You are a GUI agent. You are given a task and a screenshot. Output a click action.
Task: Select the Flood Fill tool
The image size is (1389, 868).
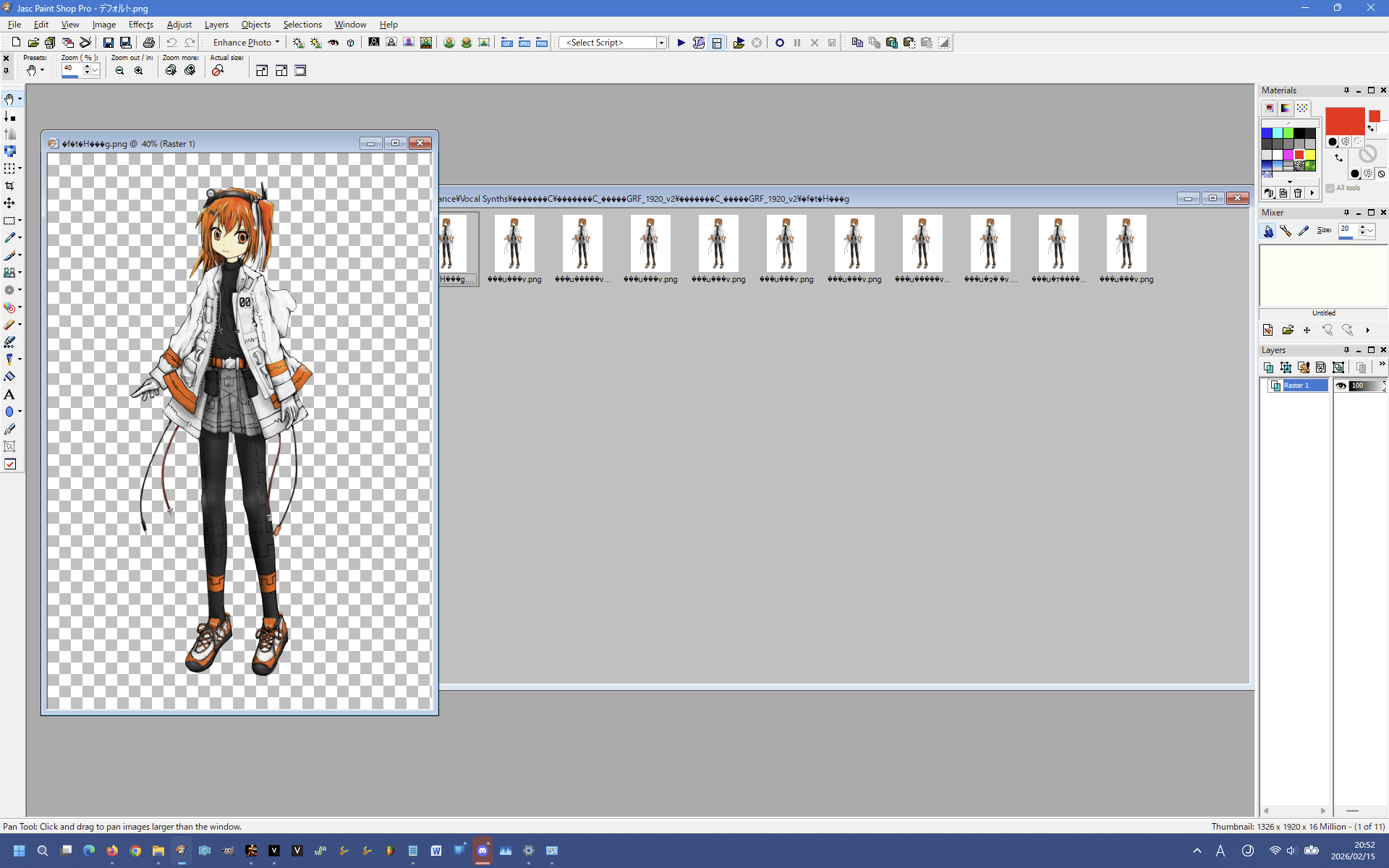9,377
